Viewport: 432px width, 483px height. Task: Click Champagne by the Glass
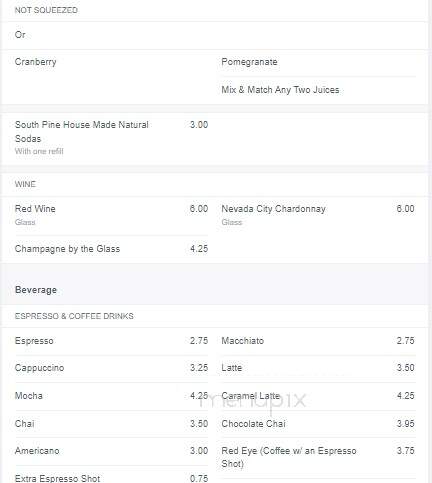[111, 249]
